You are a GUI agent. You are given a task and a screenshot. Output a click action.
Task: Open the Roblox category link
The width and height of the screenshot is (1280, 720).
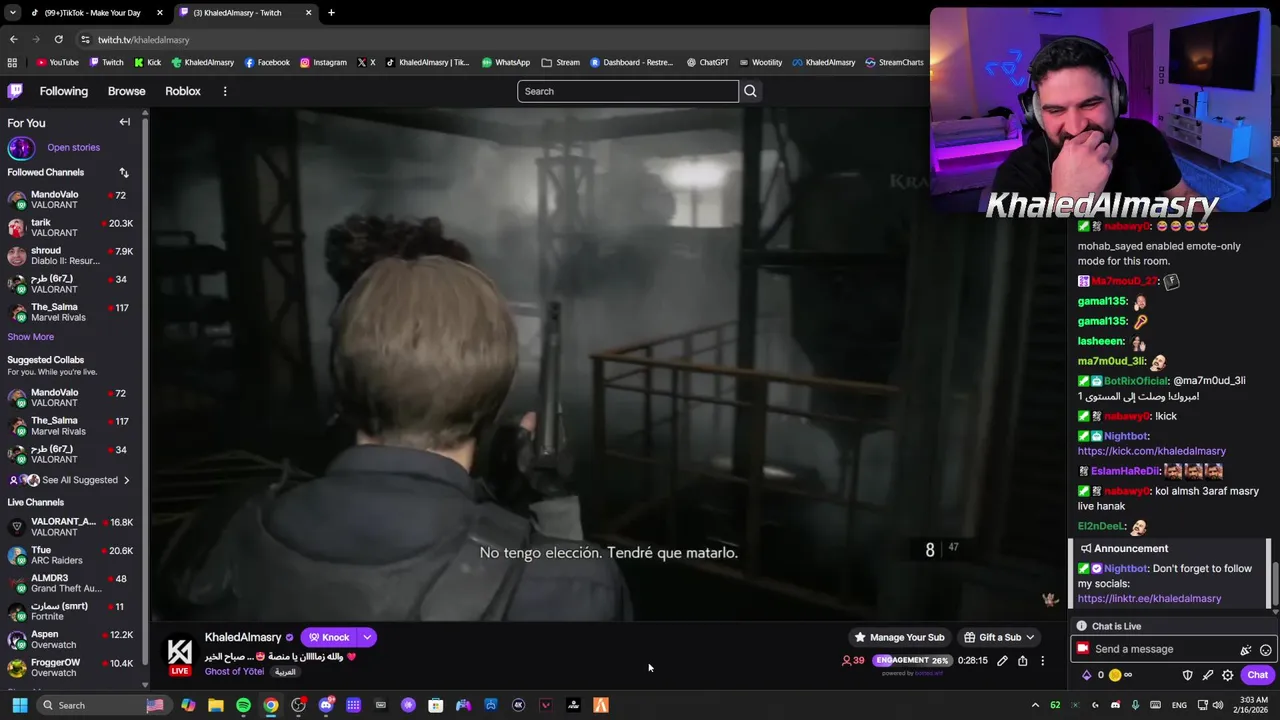[x=183, y=91]
